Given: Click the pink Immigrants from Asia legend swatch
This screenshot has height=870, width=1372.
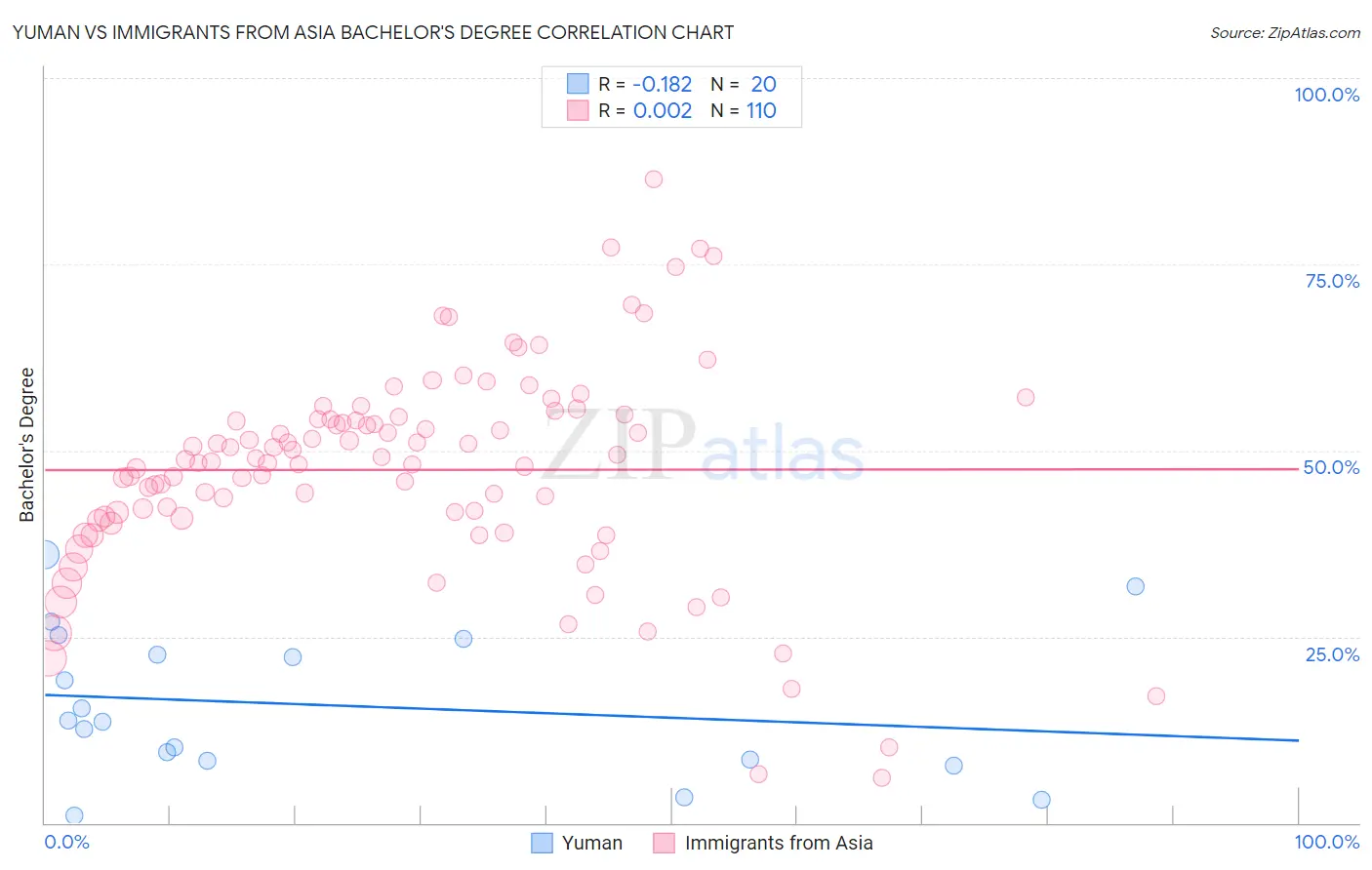Looking at the screenshot, I should [x=664, y=843].
